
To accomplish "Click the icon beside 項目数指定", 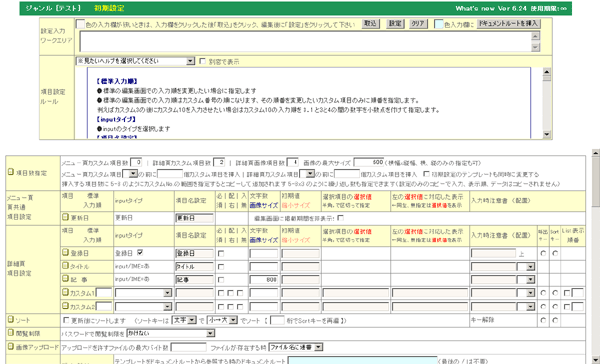I will pos(11,172).
